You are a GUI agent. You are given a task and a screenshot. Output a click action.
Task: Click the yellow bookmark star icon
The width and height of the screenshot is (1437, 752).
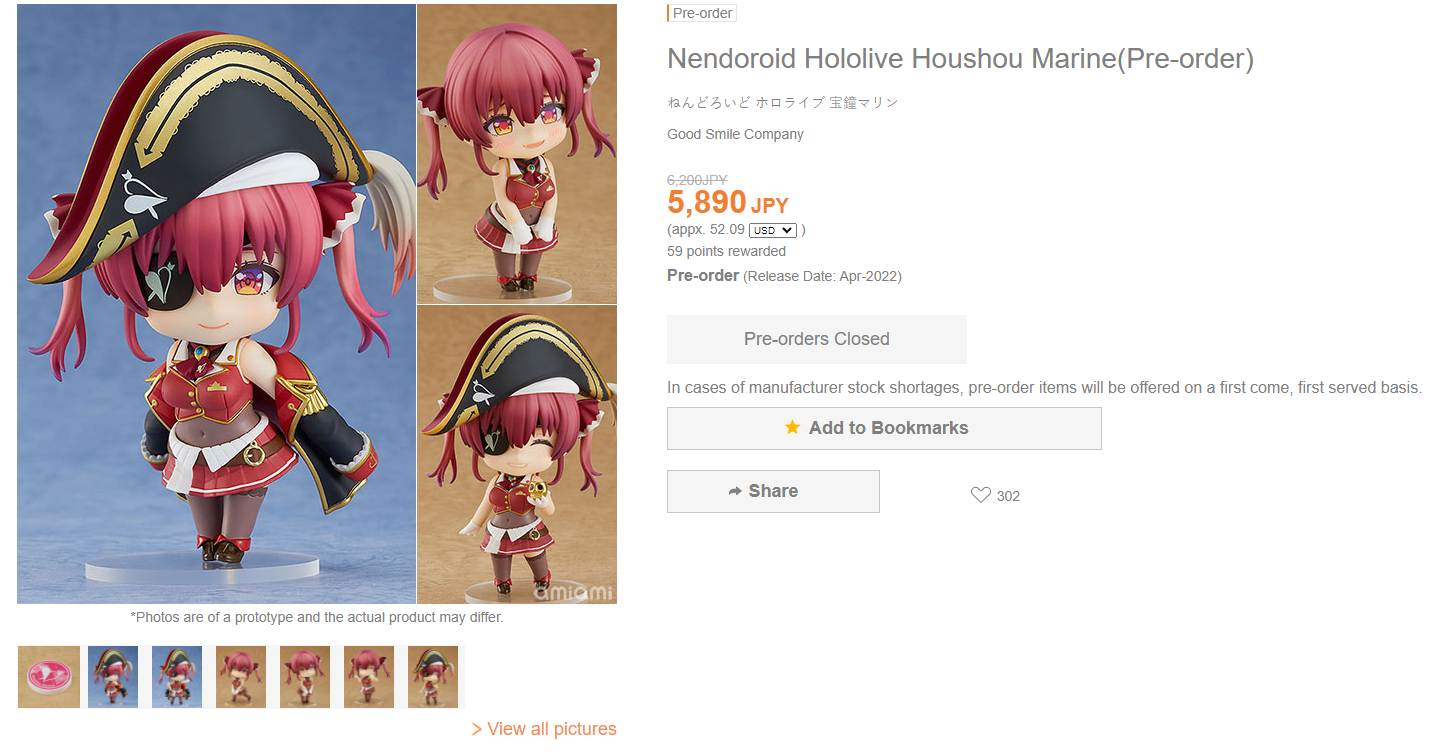pyautogui.click(x=792, y=428)
